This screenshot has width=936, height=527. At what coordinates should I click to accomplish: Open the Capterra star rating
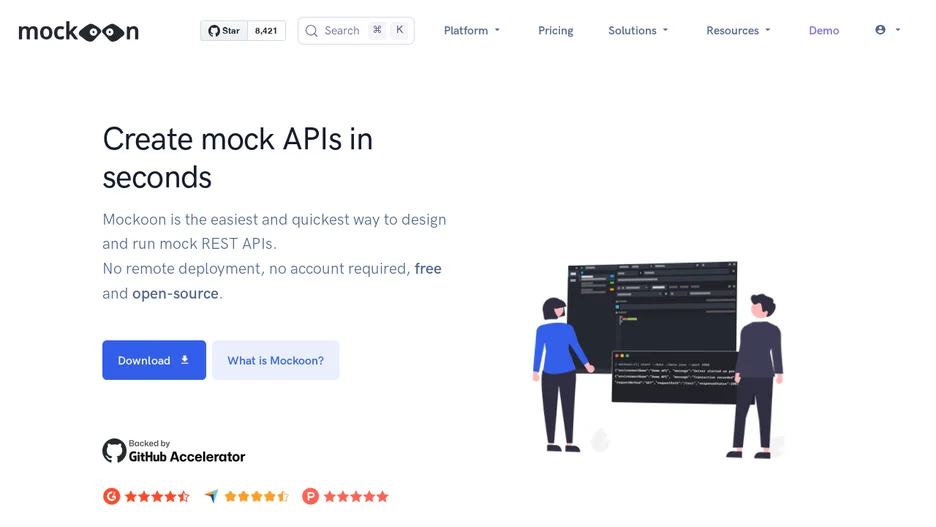[247, 496]
